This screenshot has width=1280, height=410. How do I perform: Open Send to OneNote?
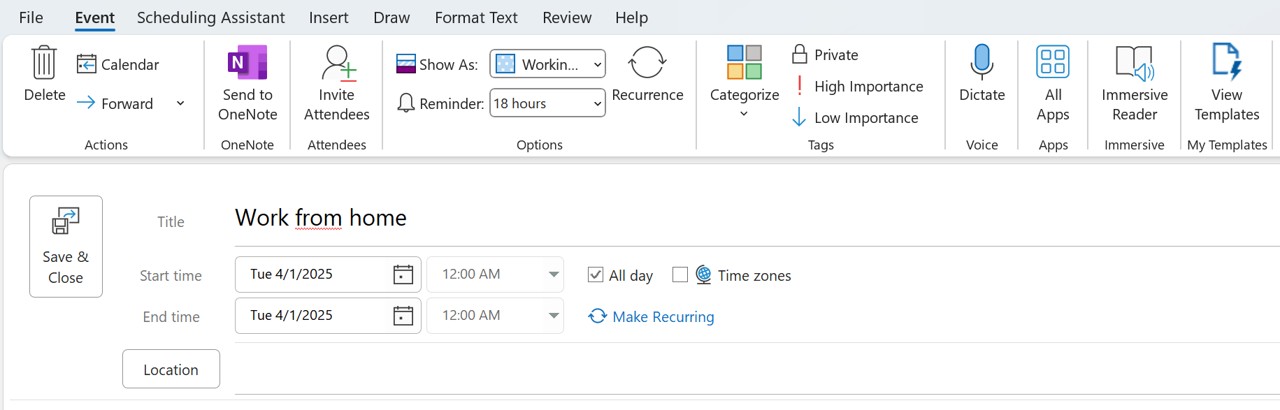coord(246,83)
